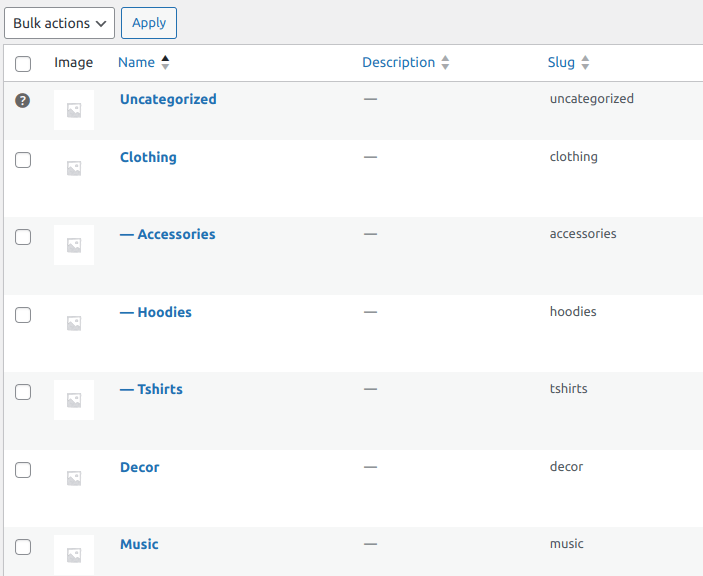This screenshot has width=703, height=576.
Task: Sort categories by Description column
Action: [399, 62]
